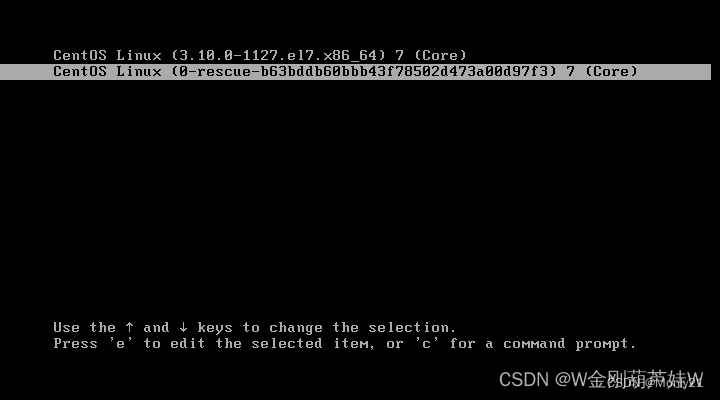The image size is (720, 400).
Task: Click the word "Use" in the help line
Action: click(x=67, y=327)
